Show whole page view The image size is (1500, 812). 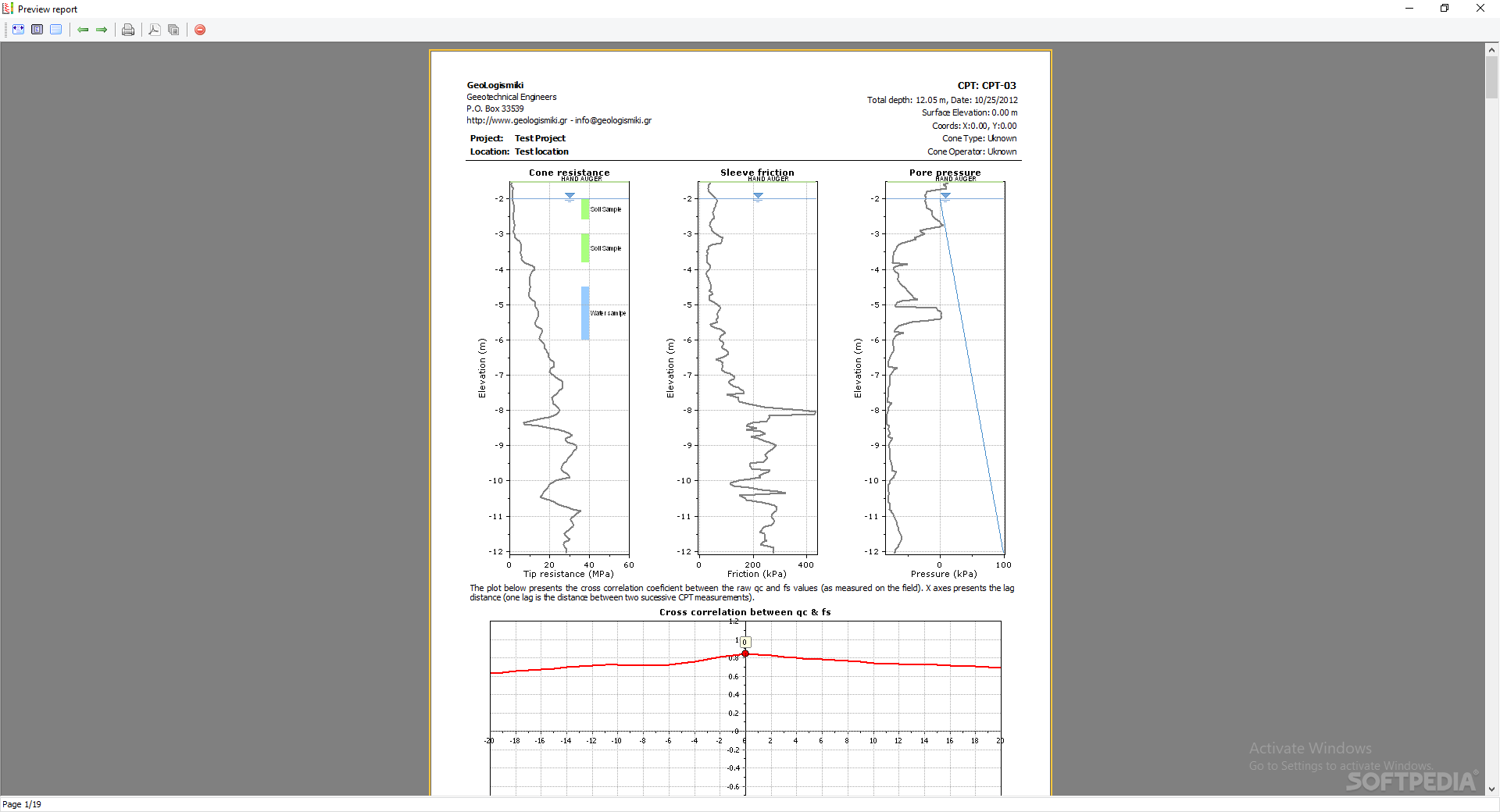(x=37, y=30)
